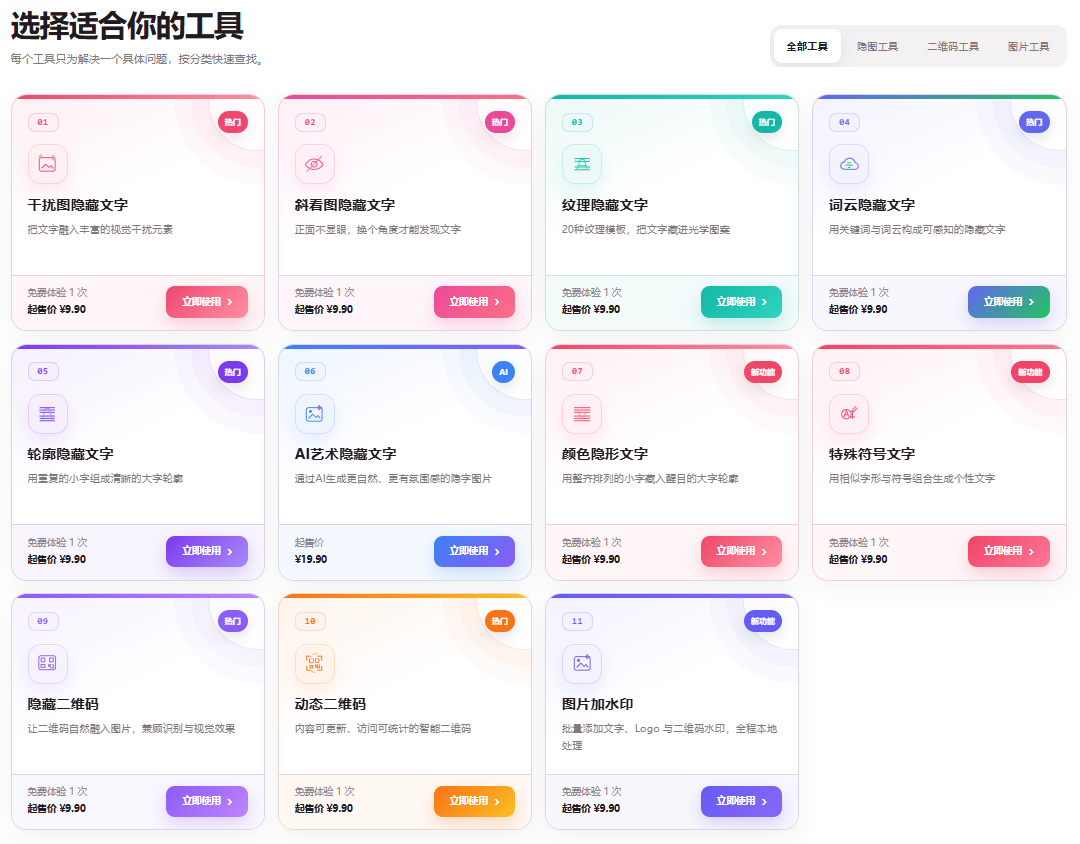Click the 新功能 badge on 特殊符号文字 card
Screen dimensions: 1080x844
point(1030,372)
